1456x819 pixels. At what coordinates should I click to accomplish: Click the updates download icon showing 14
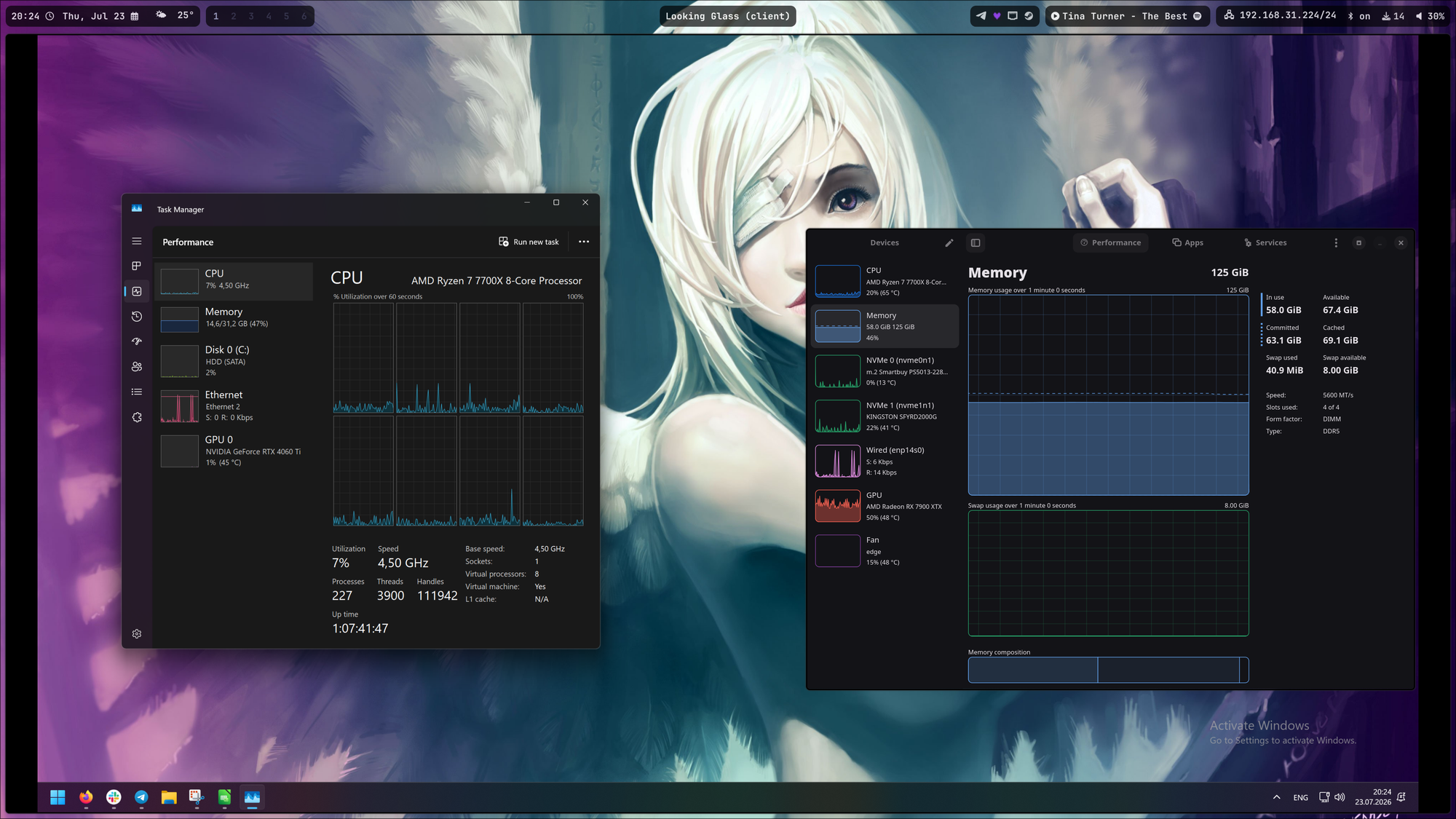[1386, 16]
